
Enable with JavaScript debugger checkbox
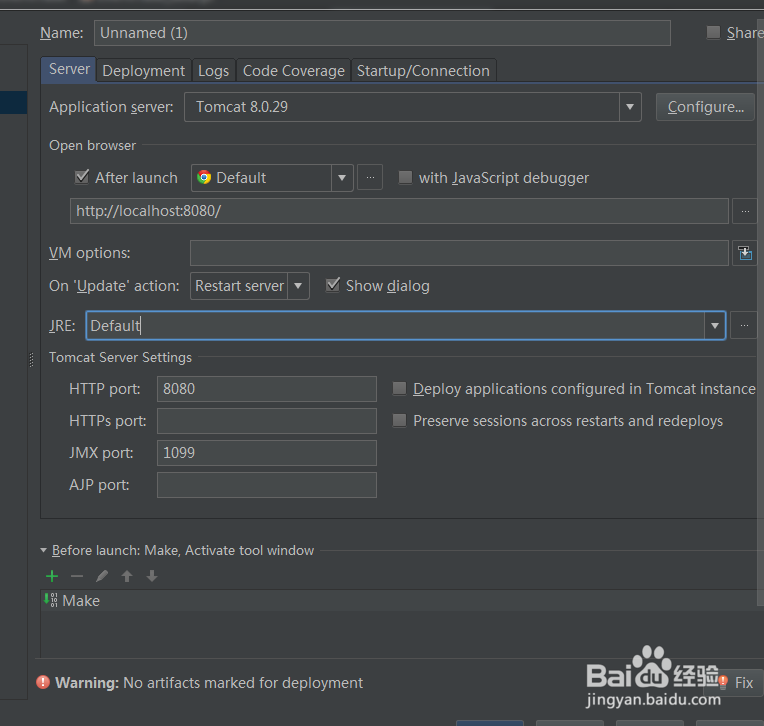click(405, 177)
